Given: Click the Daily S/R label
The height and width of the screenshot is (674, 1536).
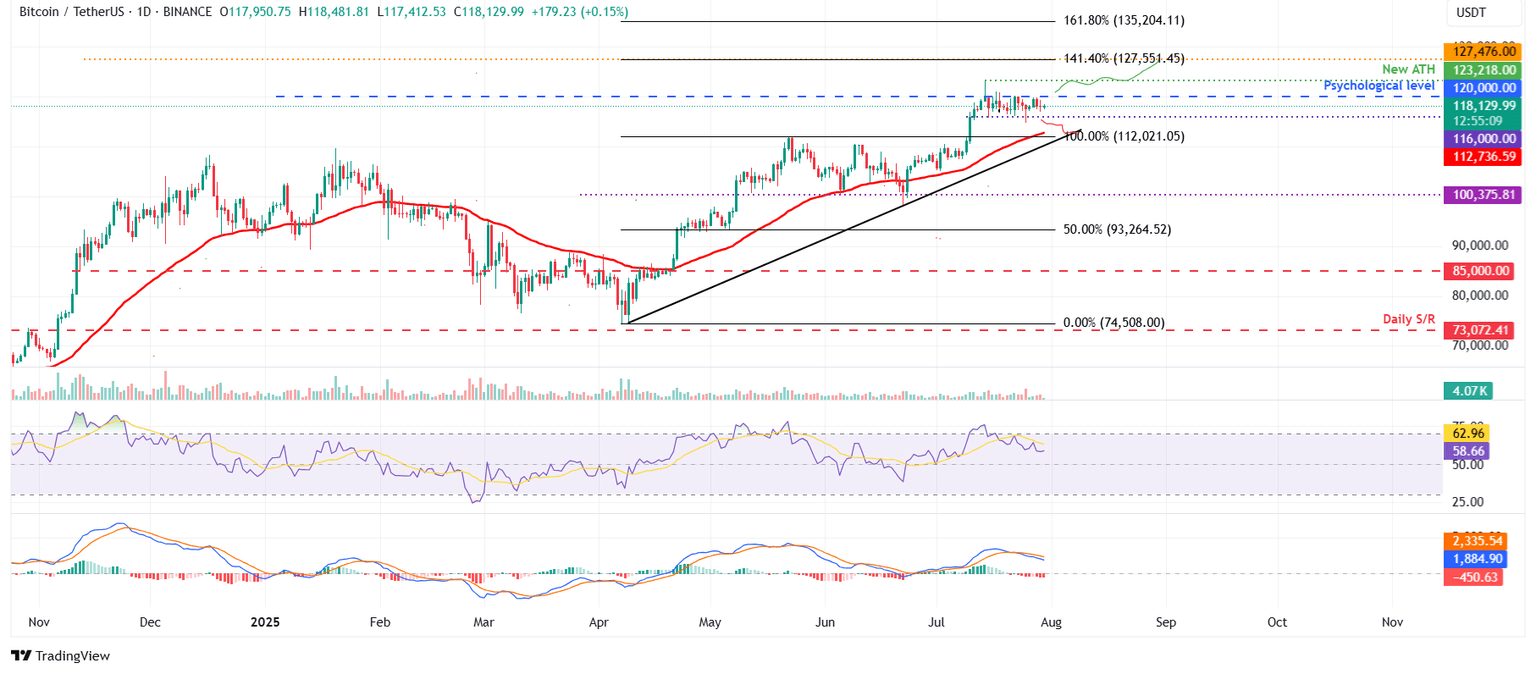Looking at the screenshot, I should tap(1408, 319).
